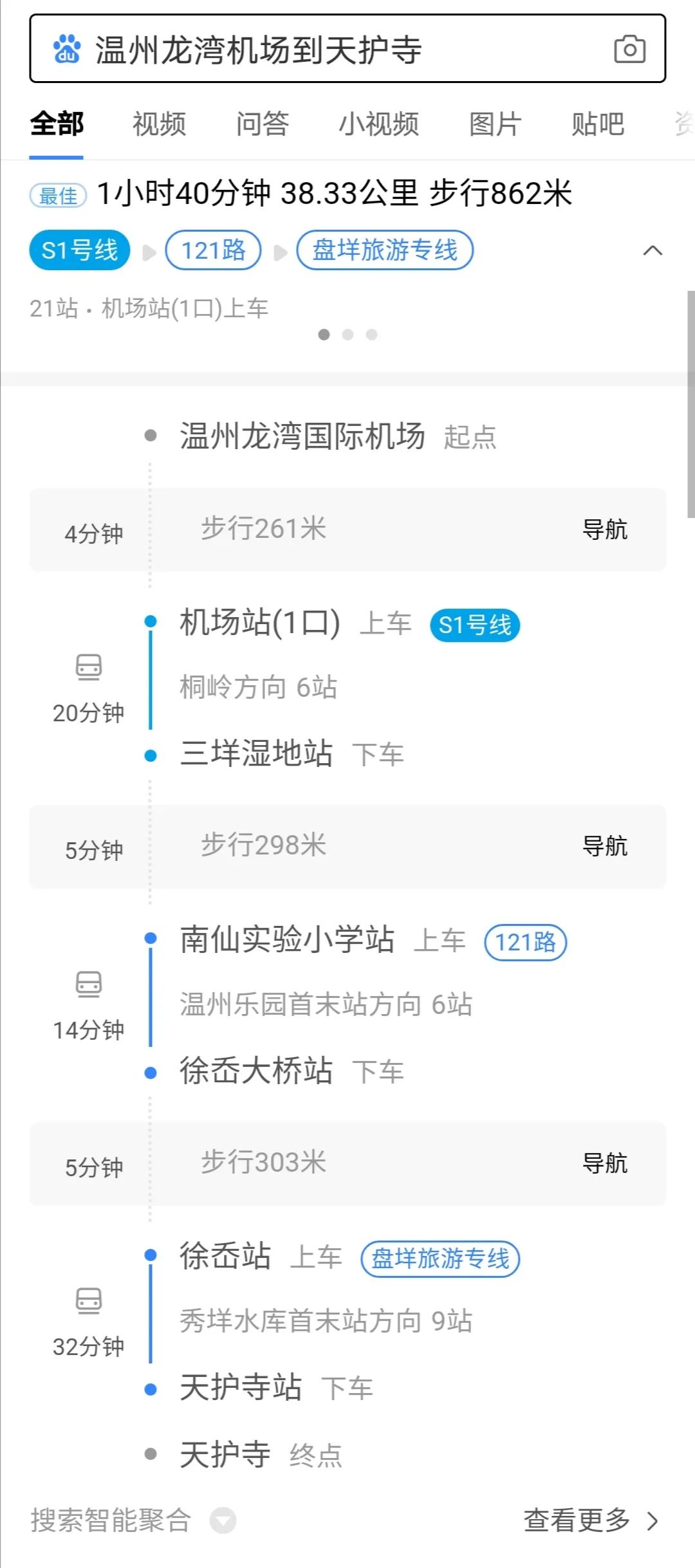The image size is (695, 1568).
Task: Tap 导航 for the 步行261米 segment
Action: click(x=604, y=530)
